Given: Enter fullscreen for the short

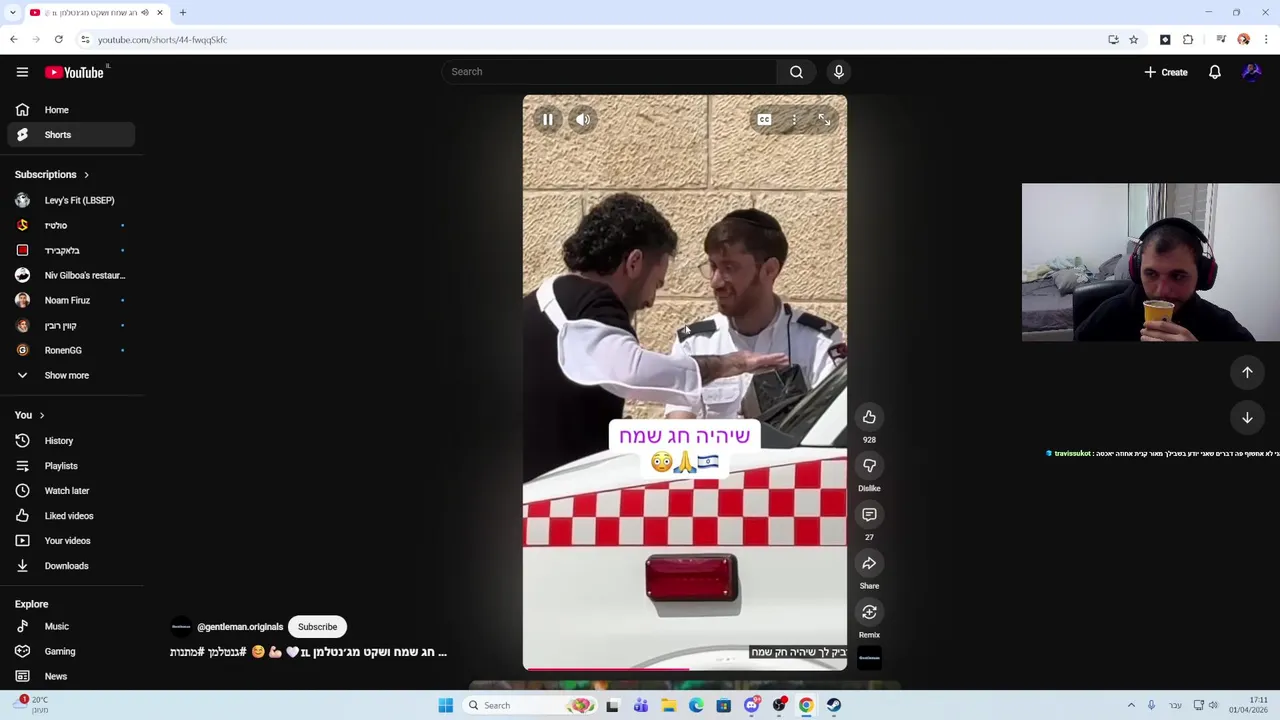Looking at the screenshot, I should click(824, 120).
